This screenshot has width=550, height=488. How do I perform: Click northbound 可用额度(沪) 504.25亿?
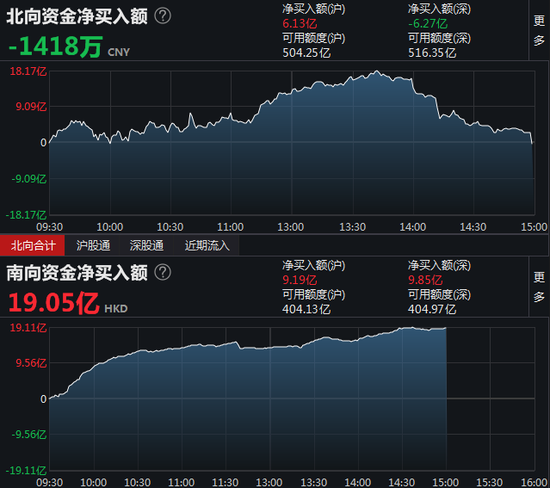click(306, 53)
